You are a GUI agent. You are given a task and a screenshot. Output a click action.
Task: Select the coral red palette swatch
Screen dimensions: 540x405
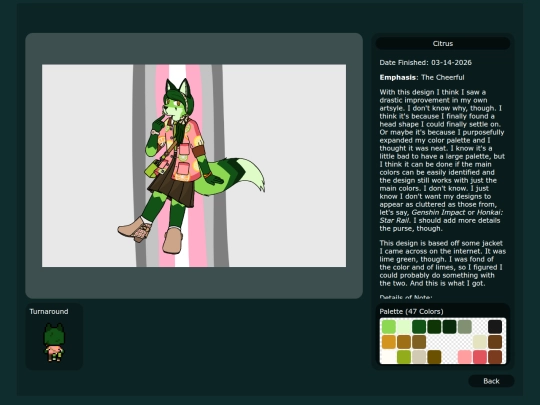(480, 357)
